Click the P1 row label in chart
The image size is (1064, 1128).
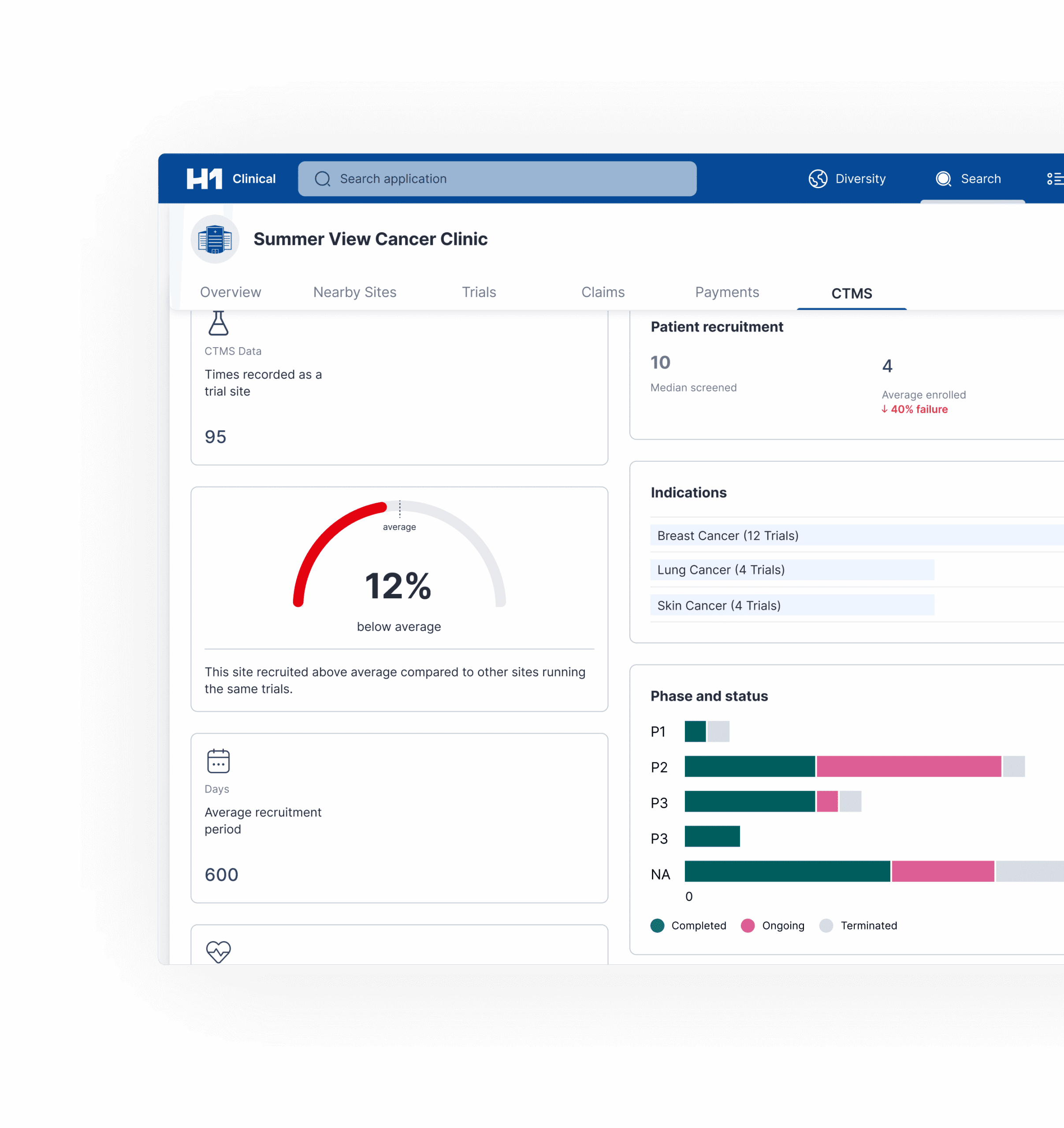[658, 732]
